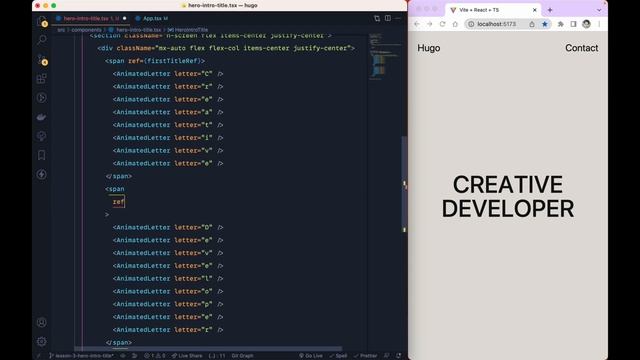Click the notifications bell in status bar
640x360 pixels.
(x=398, y=356)
